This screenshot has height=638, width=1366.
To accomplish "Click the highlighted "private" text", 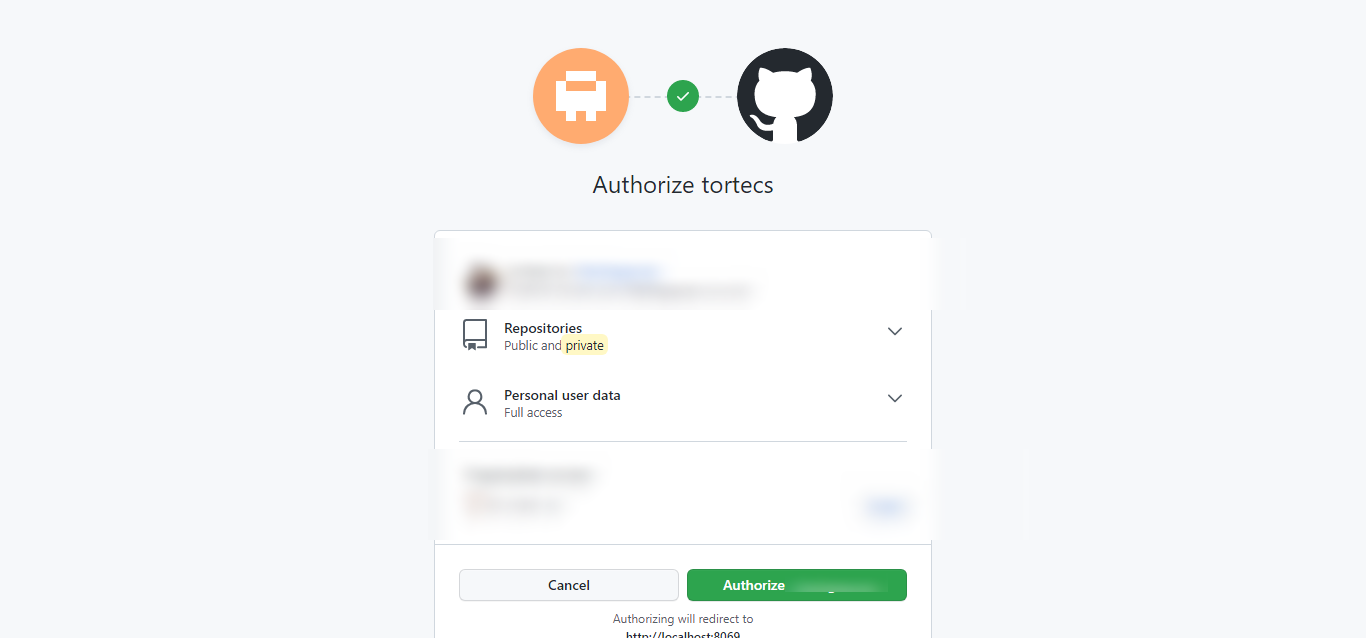I will pyautogui.click(x=585, y=346).
